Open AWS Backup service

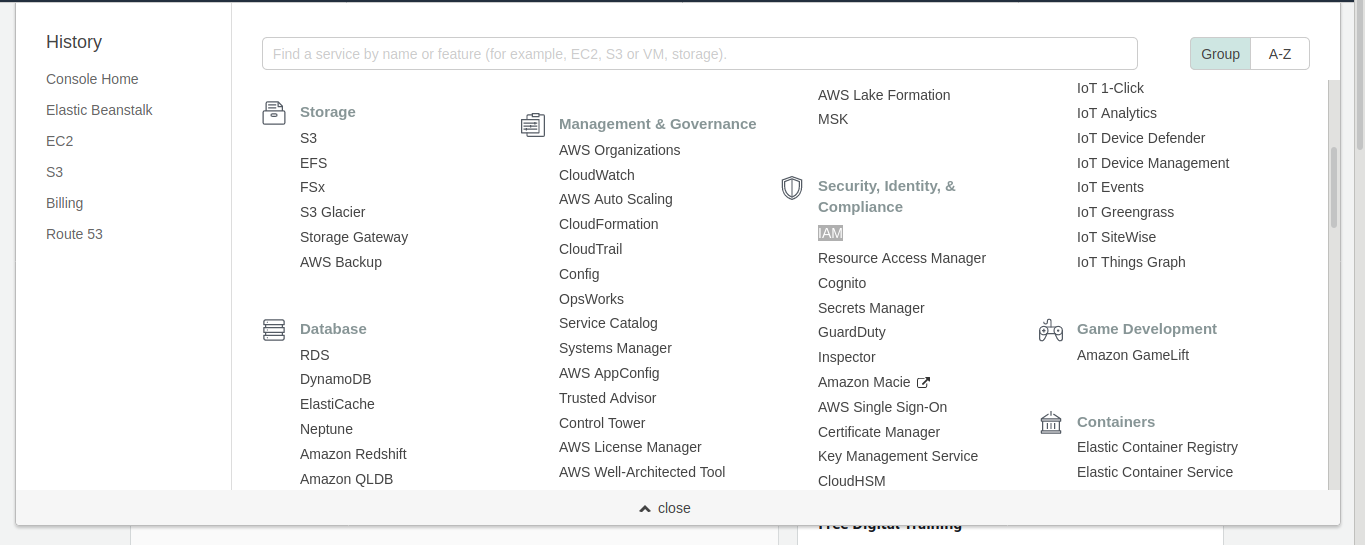(341, 262)
